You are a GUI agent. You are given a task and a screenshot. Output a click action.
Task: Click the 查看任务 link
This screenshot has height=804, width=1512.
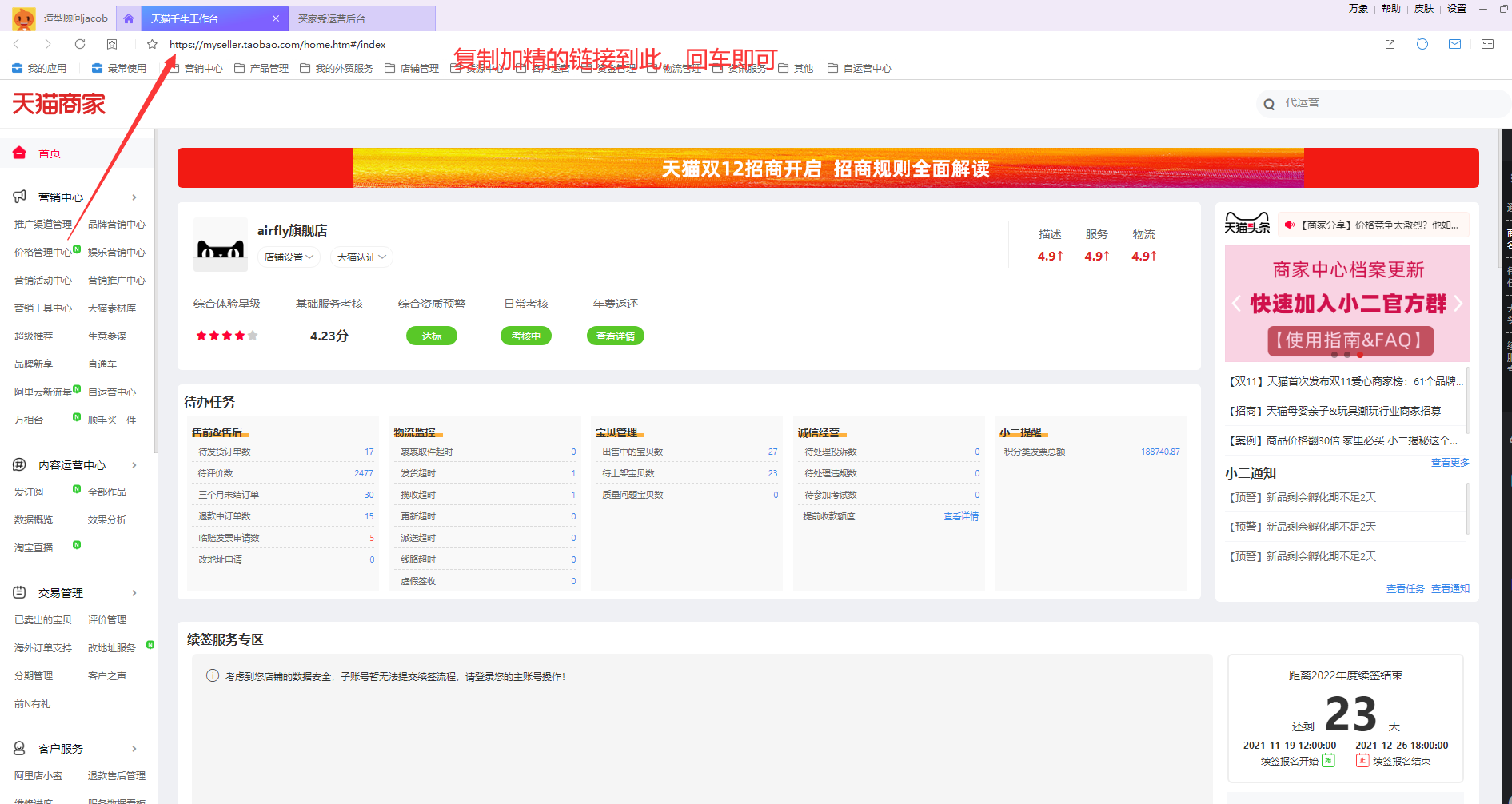pyautogui.click(x=1405, y=588)
